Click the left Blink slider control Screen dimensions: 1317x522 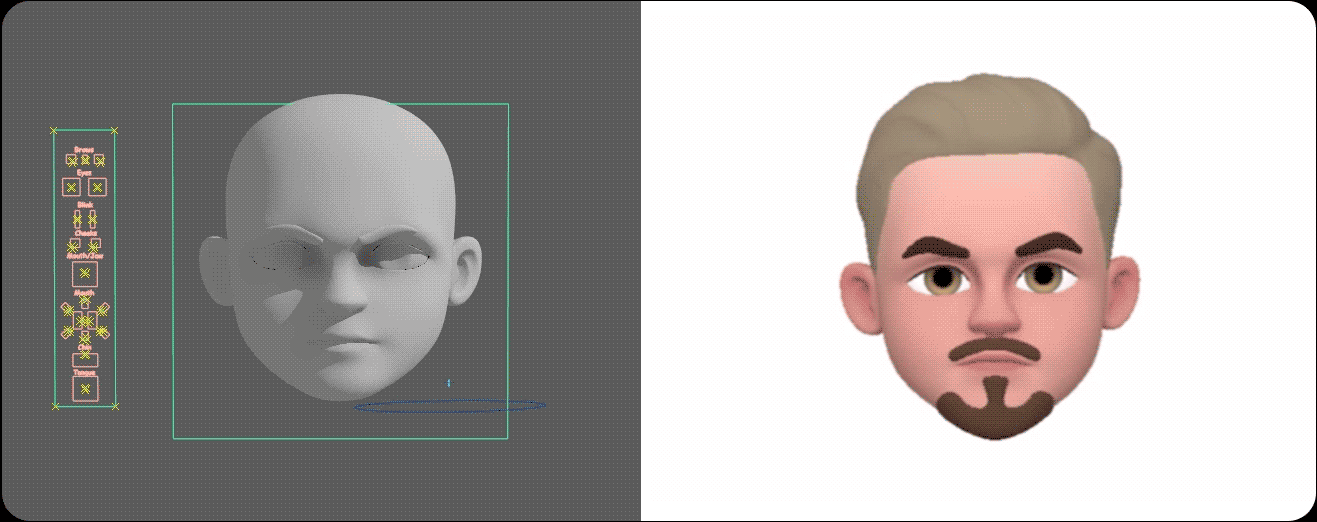(x=77, y=217)
